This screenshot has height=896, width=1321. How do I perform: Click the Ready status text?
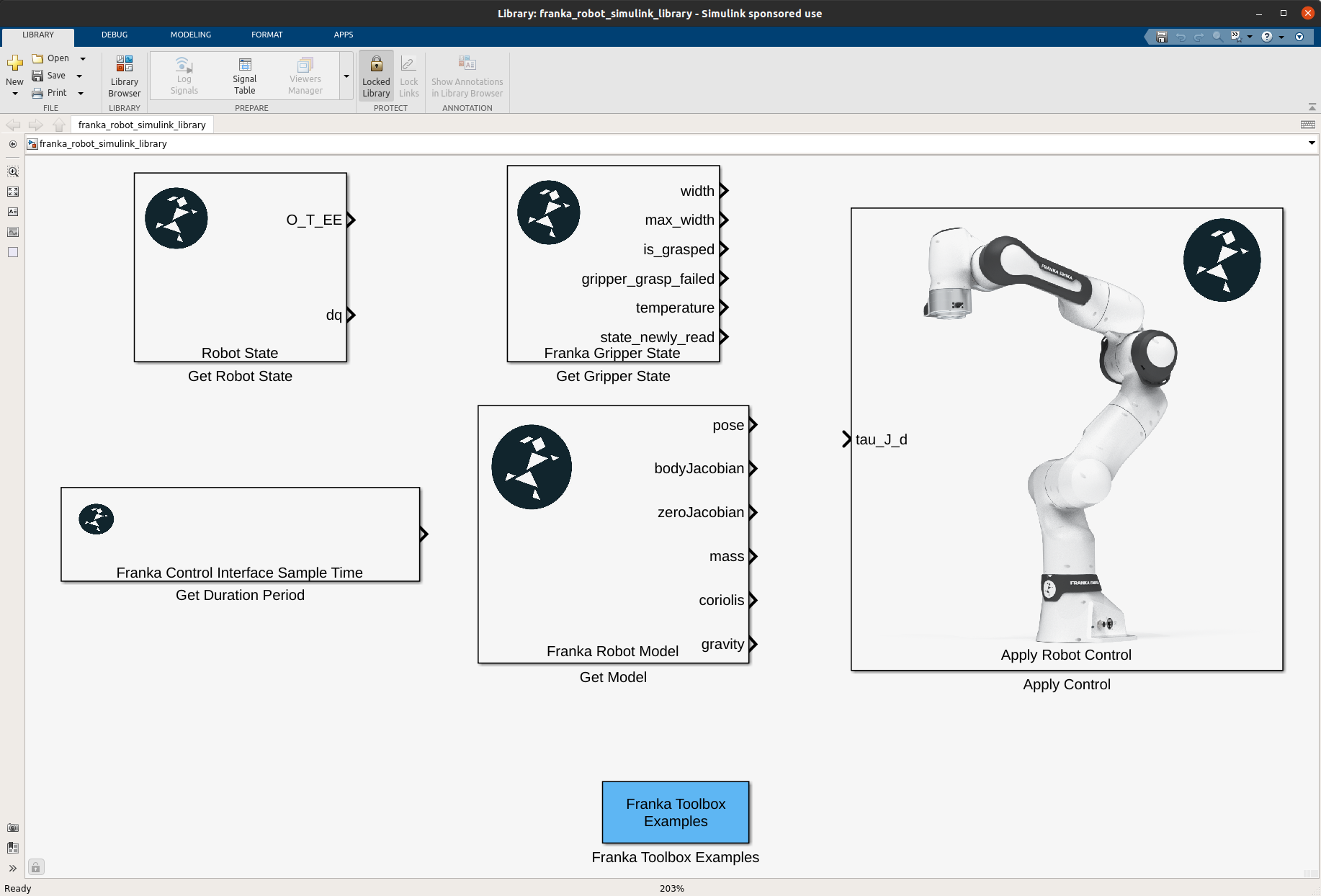coord(18,888)
